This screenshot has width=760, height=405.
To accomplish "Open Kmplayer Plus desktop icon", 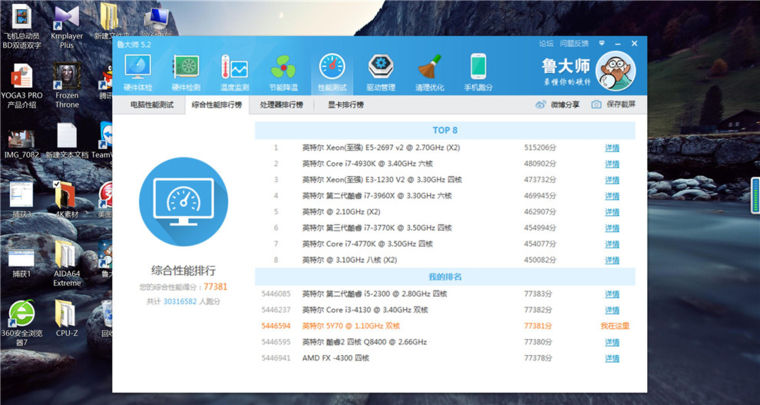I will pyautogui.click(x=68, y=28).
